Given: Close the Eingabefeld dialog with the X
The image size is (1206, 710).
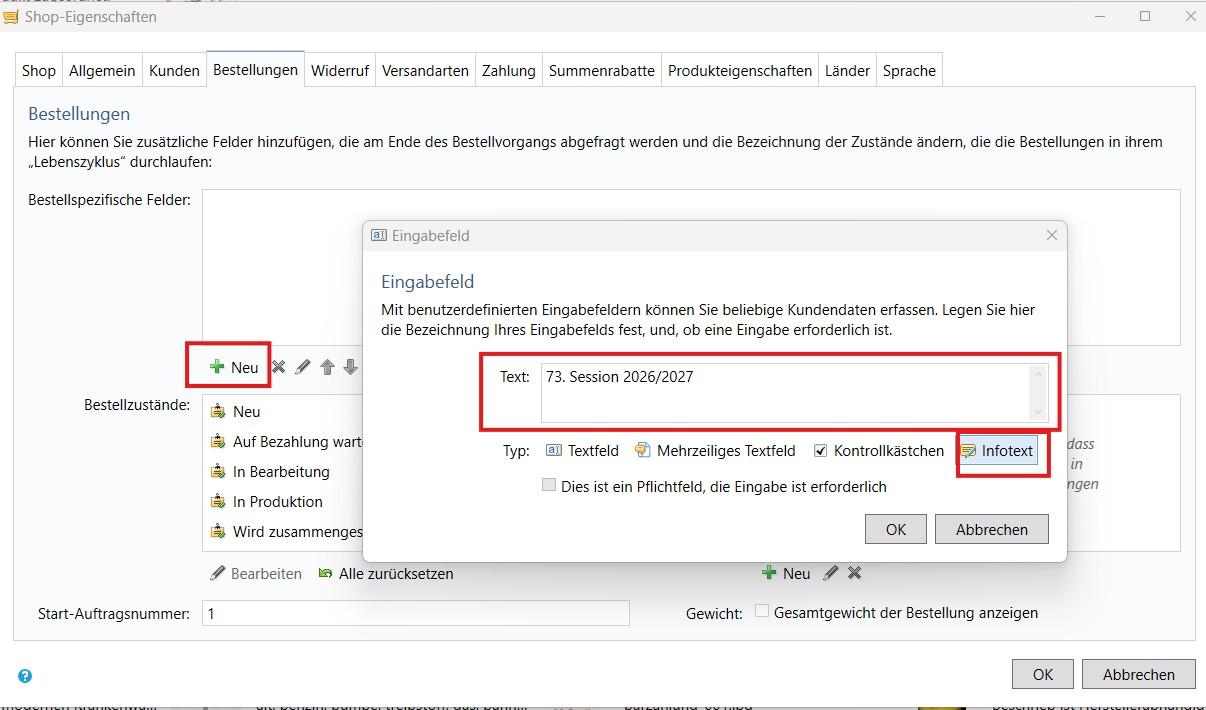Looking at the screenshot, I should pyautogui.click(x=1051, y=235).
